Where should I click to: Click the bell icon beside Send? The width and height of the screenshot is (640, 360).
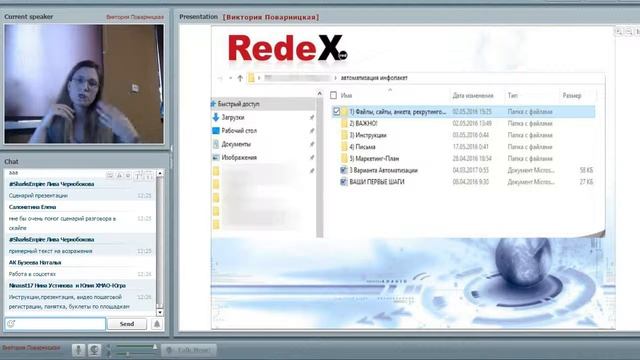click(x=157, y=324)
